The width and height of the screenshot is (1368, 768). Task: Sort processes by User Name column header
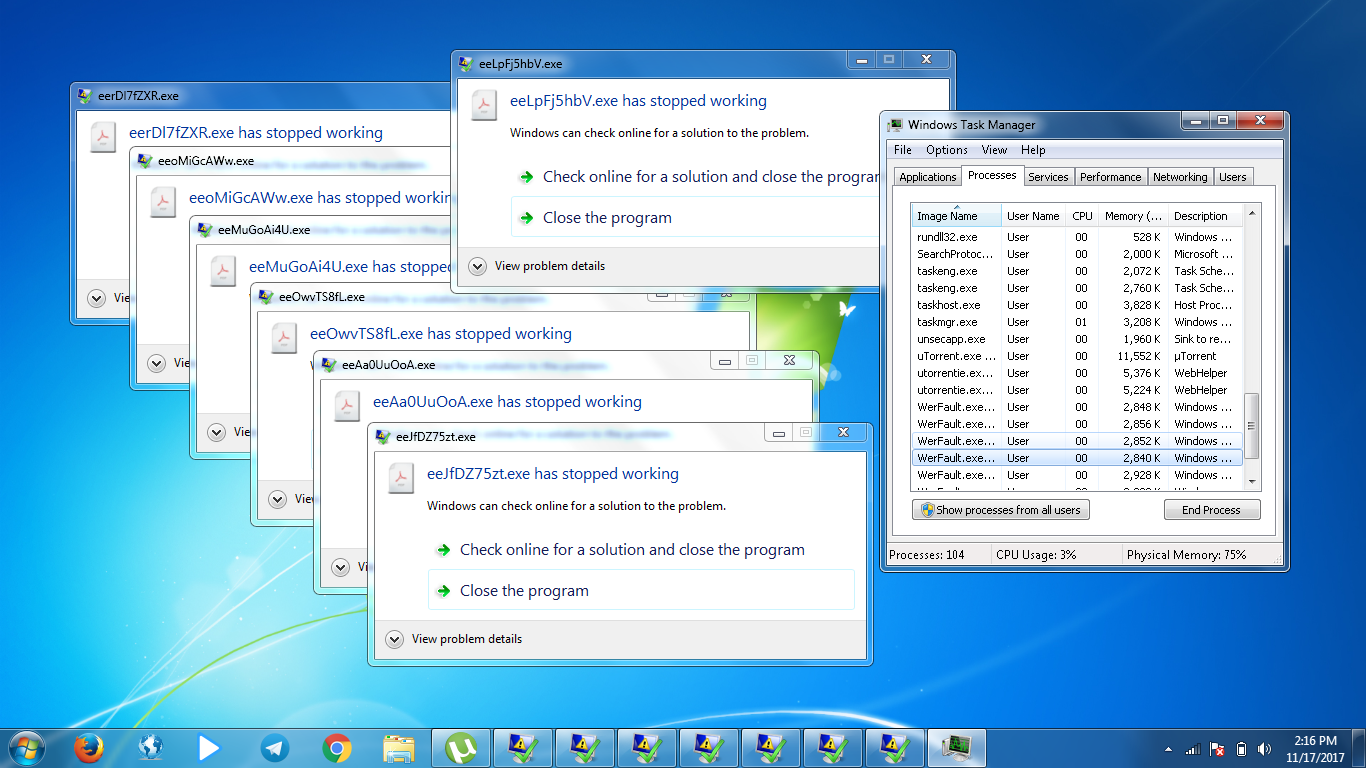(x=1034, y=216)
